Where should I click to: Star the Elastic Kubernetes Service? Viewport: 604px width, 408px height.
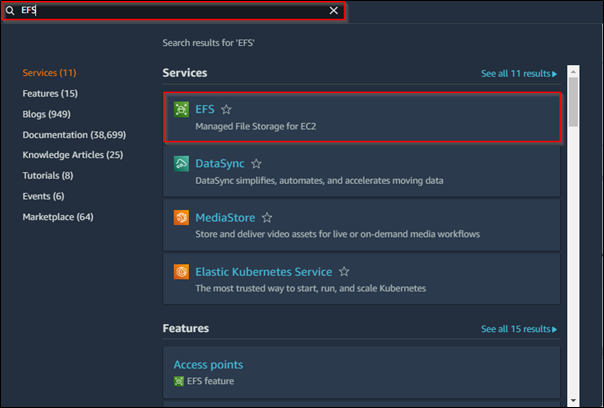(344, 272)
